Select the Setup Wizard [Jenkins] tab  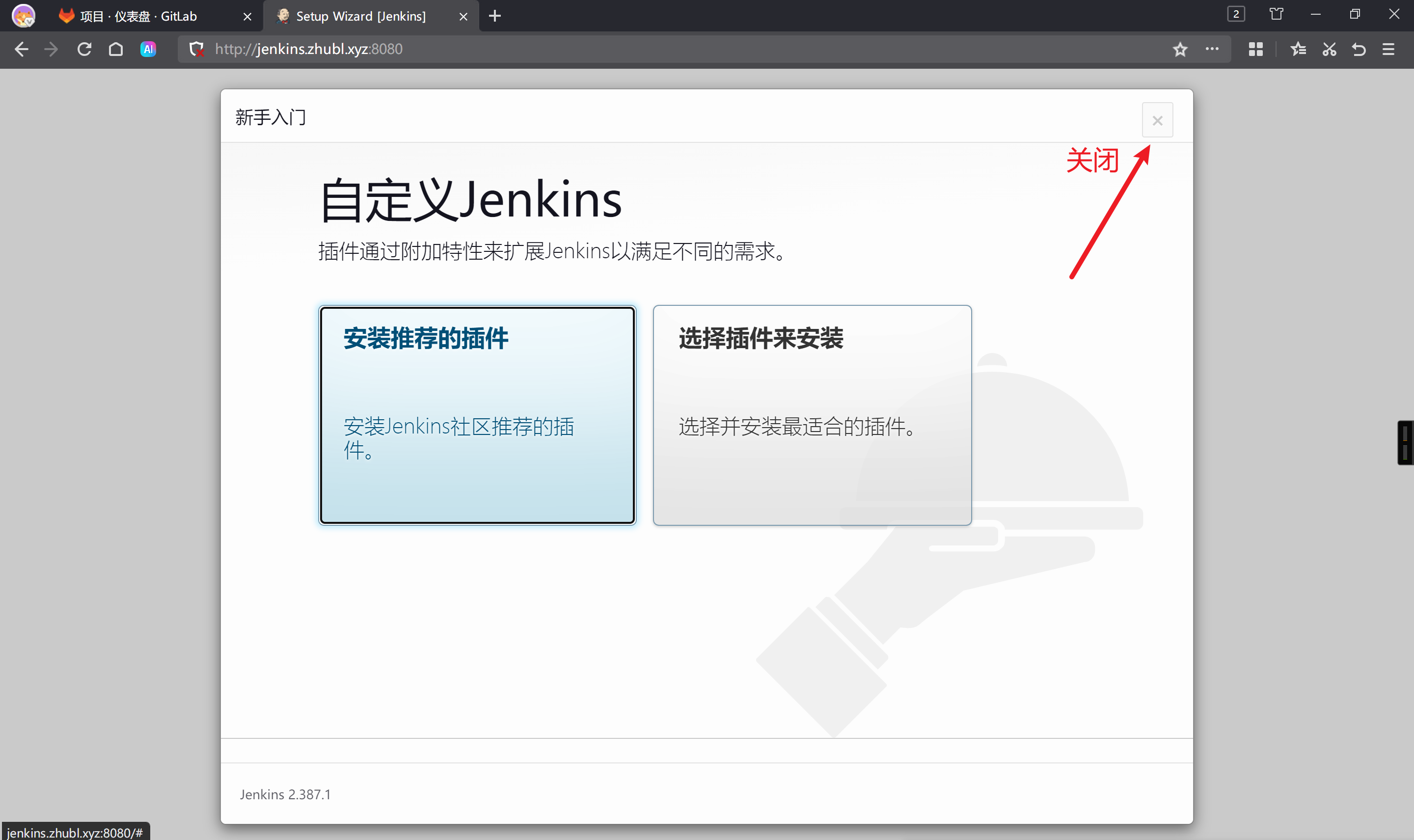tap(360, 16)
